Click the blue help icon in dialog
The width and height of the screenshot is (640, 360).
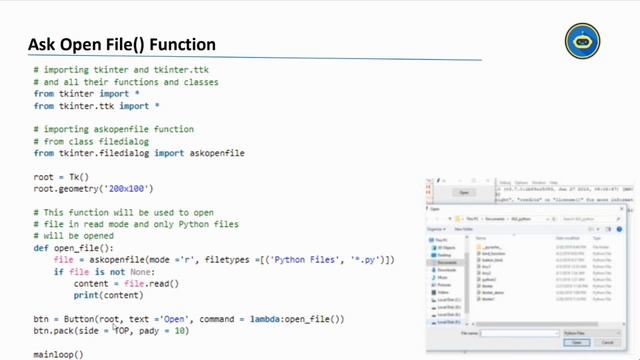click(x=619, y=229)
